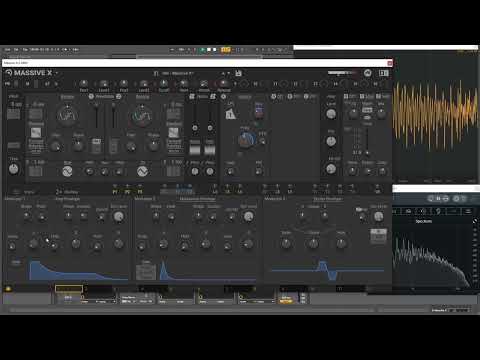Open dropdown arrow next to Massive X logo
Screen dimensions: 480x360
pos(57,73)
